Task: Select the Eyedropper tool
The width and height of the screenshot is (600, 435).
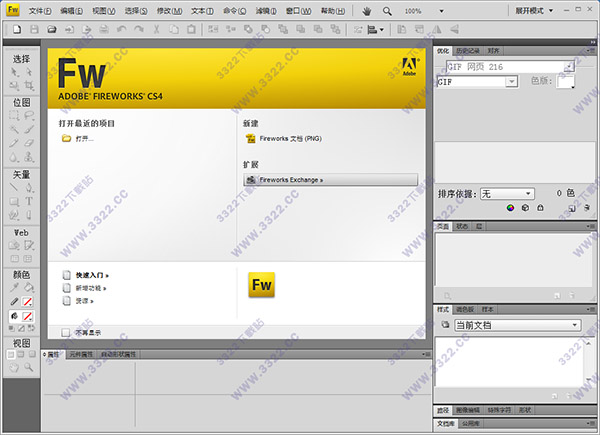Action: click(14, 287)
